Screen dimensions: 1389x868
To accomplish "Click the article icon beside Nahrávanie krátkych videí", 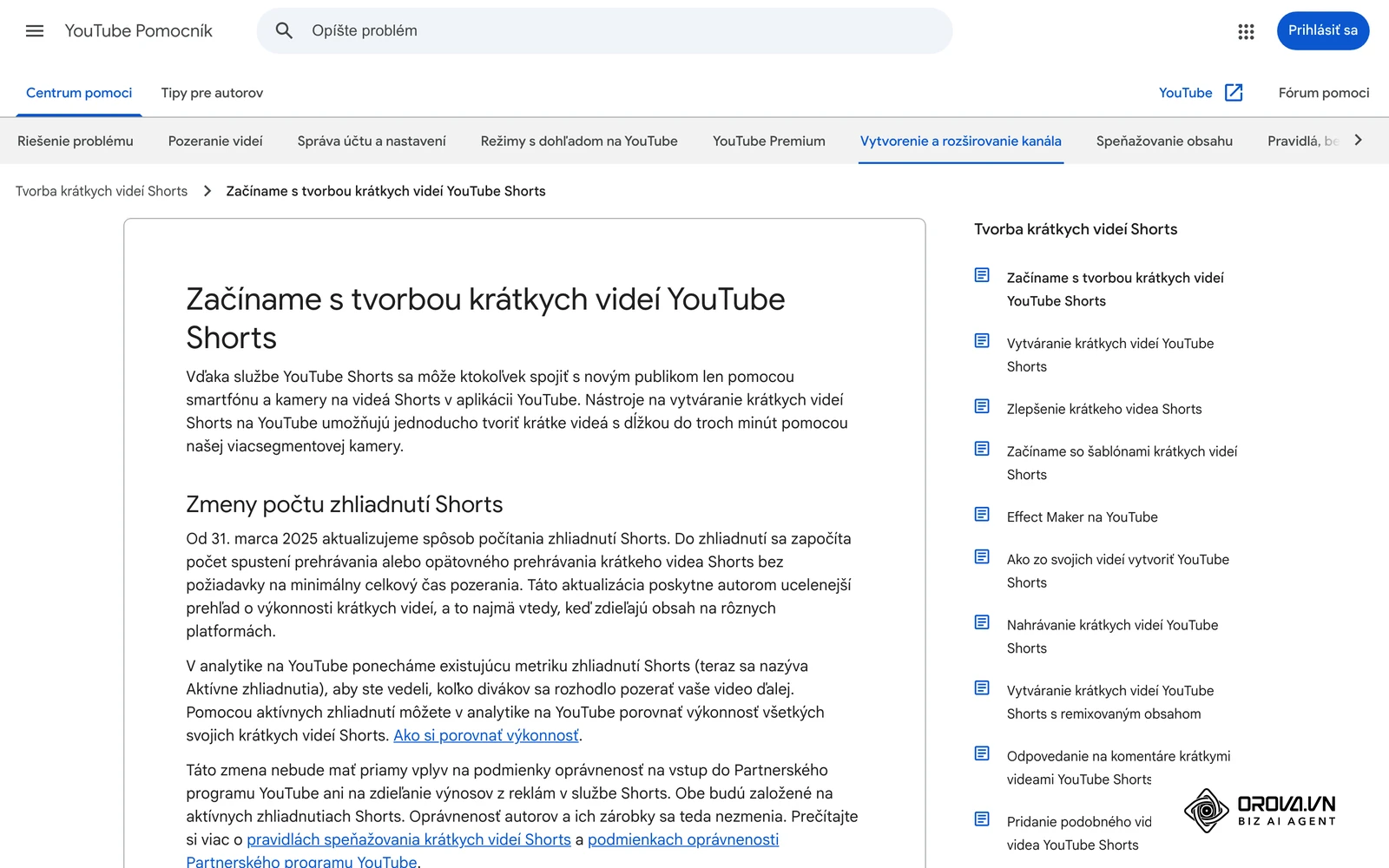I will 982,622.
